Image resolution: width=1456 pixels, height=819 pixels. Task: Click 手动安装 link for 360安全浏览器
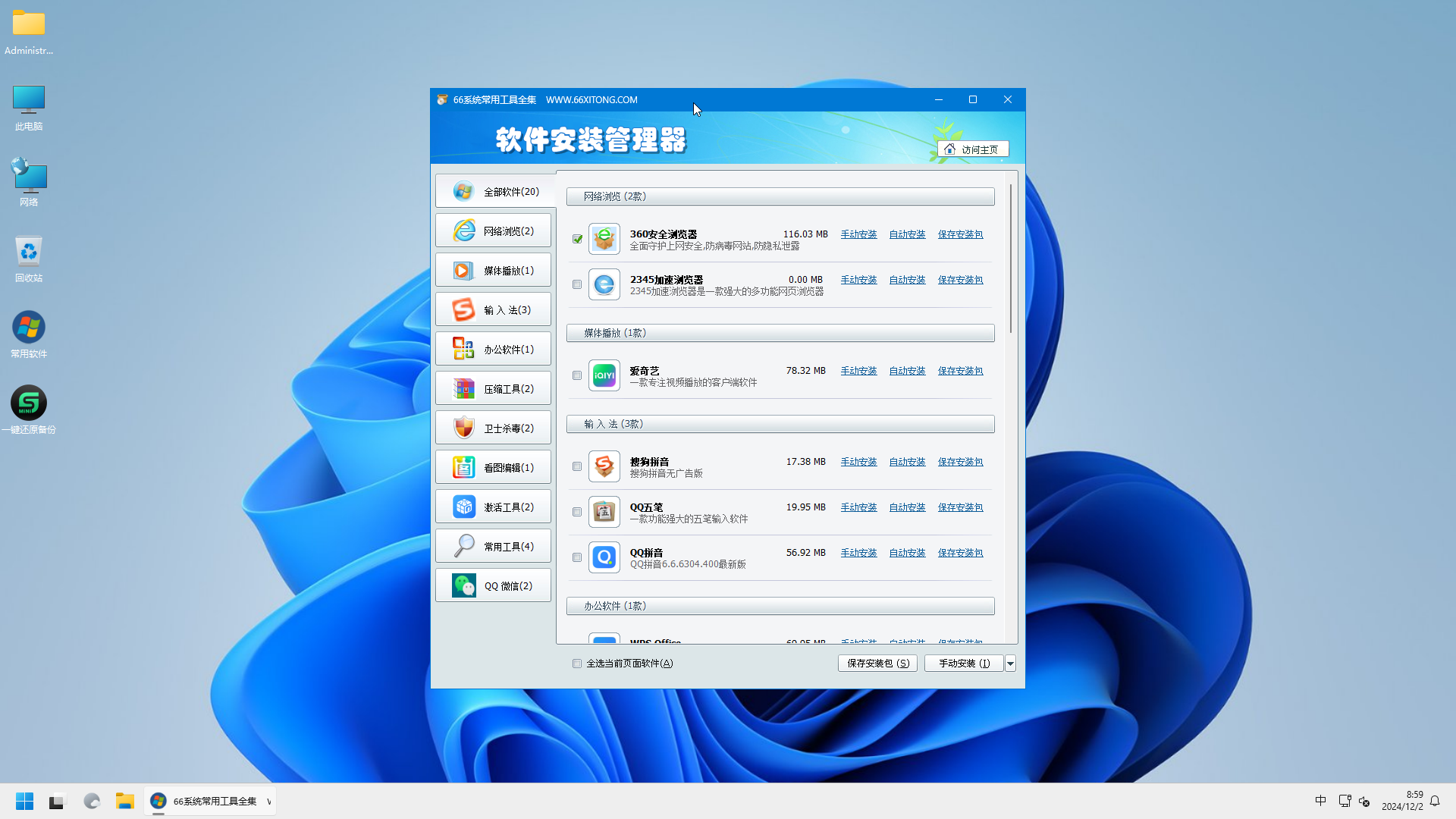click(858, 234)
